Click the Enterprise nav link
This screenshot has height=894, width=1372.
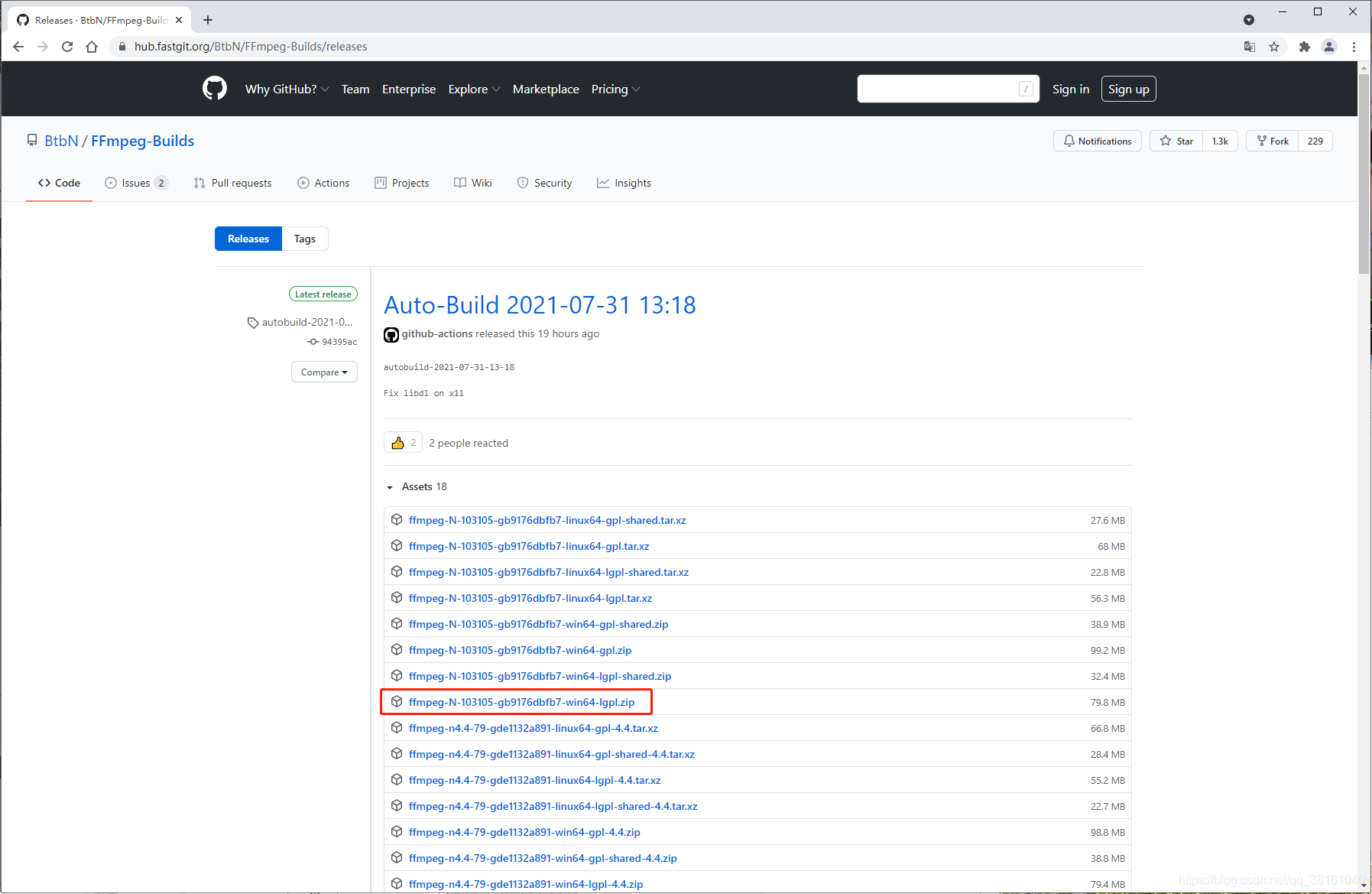pos(409,89)
